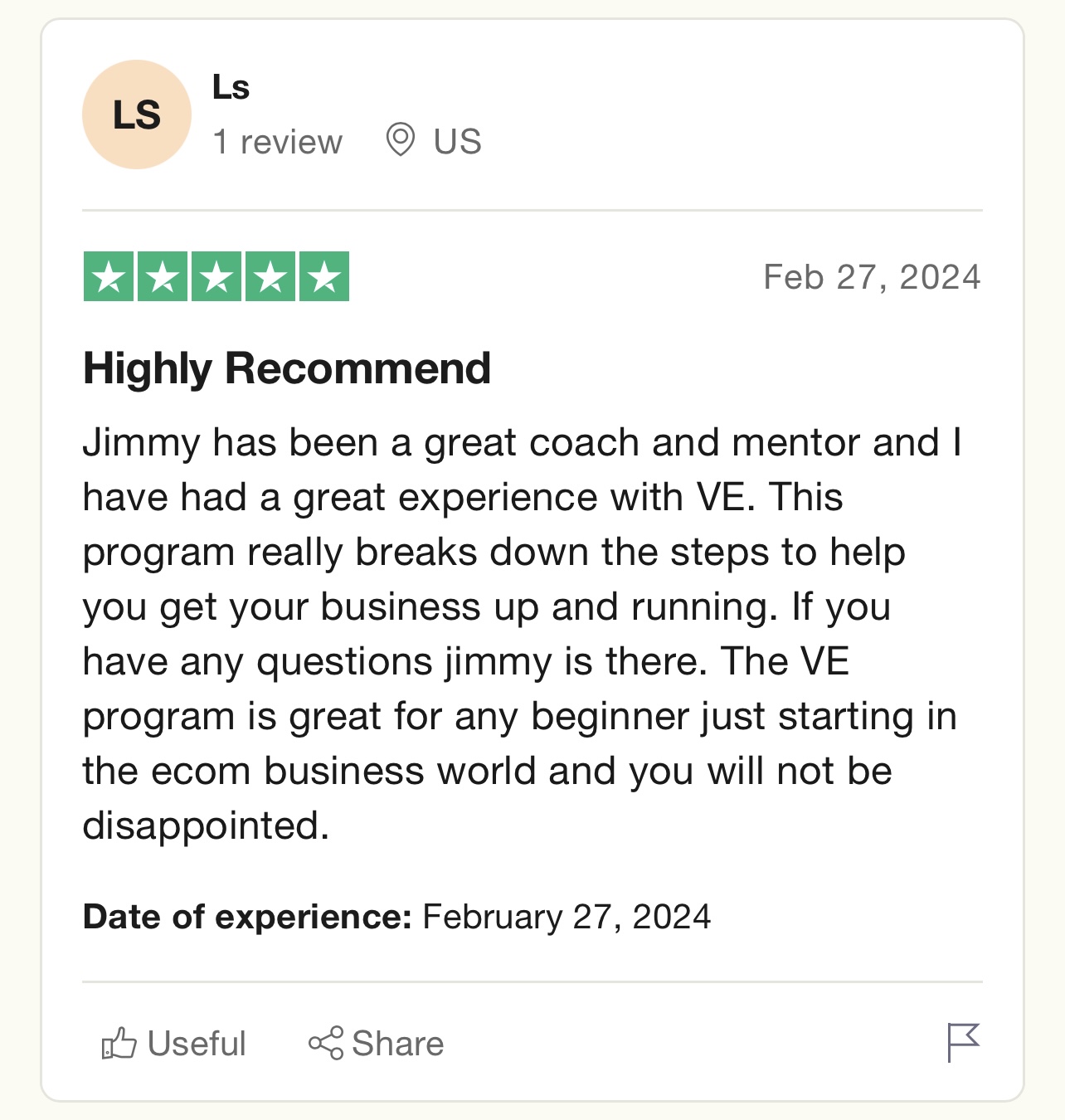
Task: Click the share network icon
Action: coord(325,1044)
